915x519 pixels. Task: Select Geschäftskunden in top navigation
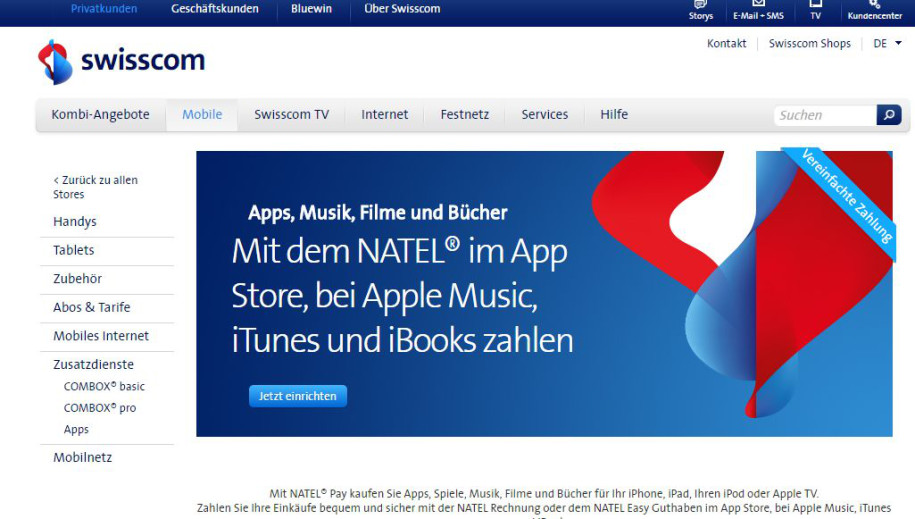pyautogui.click(x=215, y=9)
